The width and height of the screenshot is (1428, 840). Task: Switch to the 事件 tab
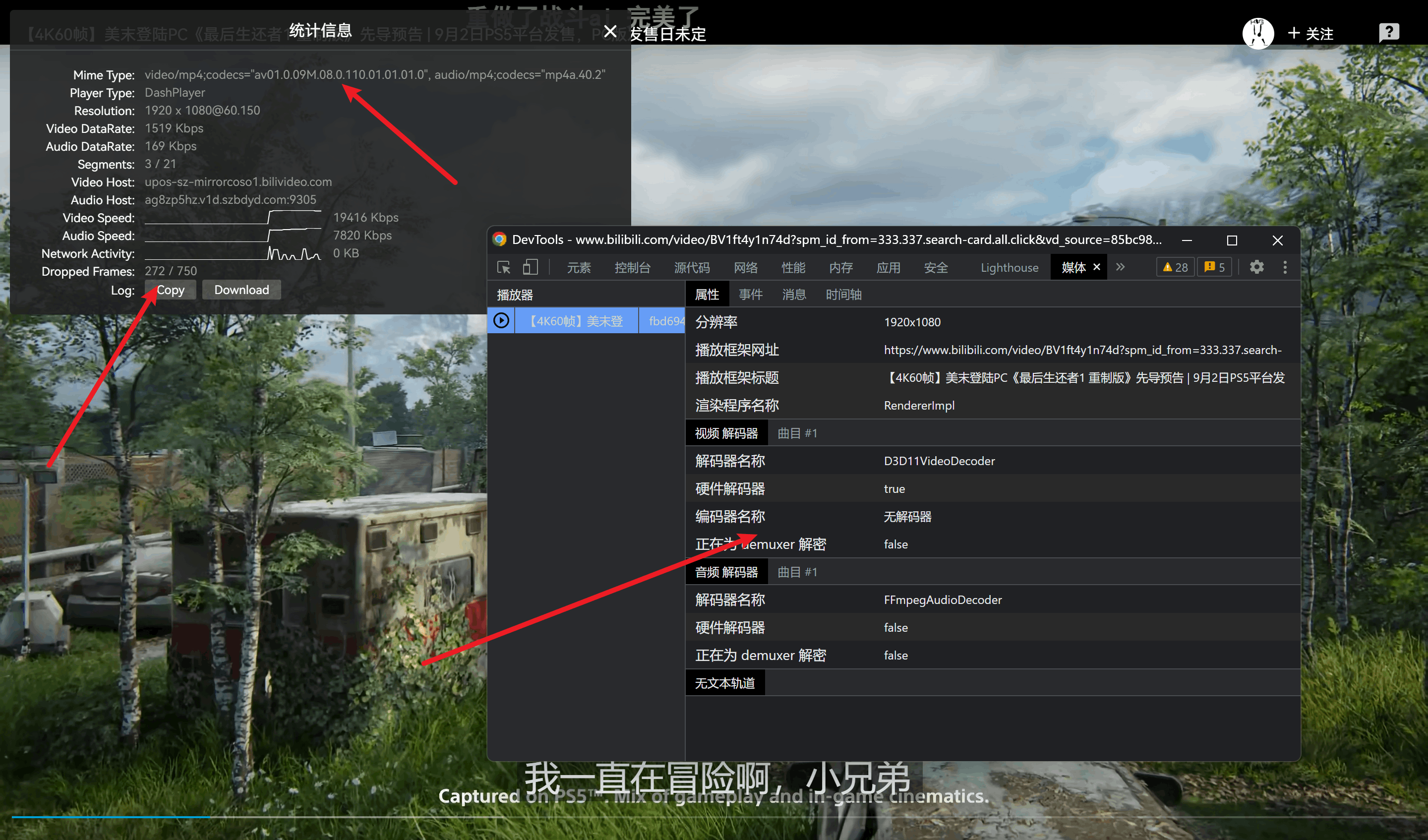750,295
